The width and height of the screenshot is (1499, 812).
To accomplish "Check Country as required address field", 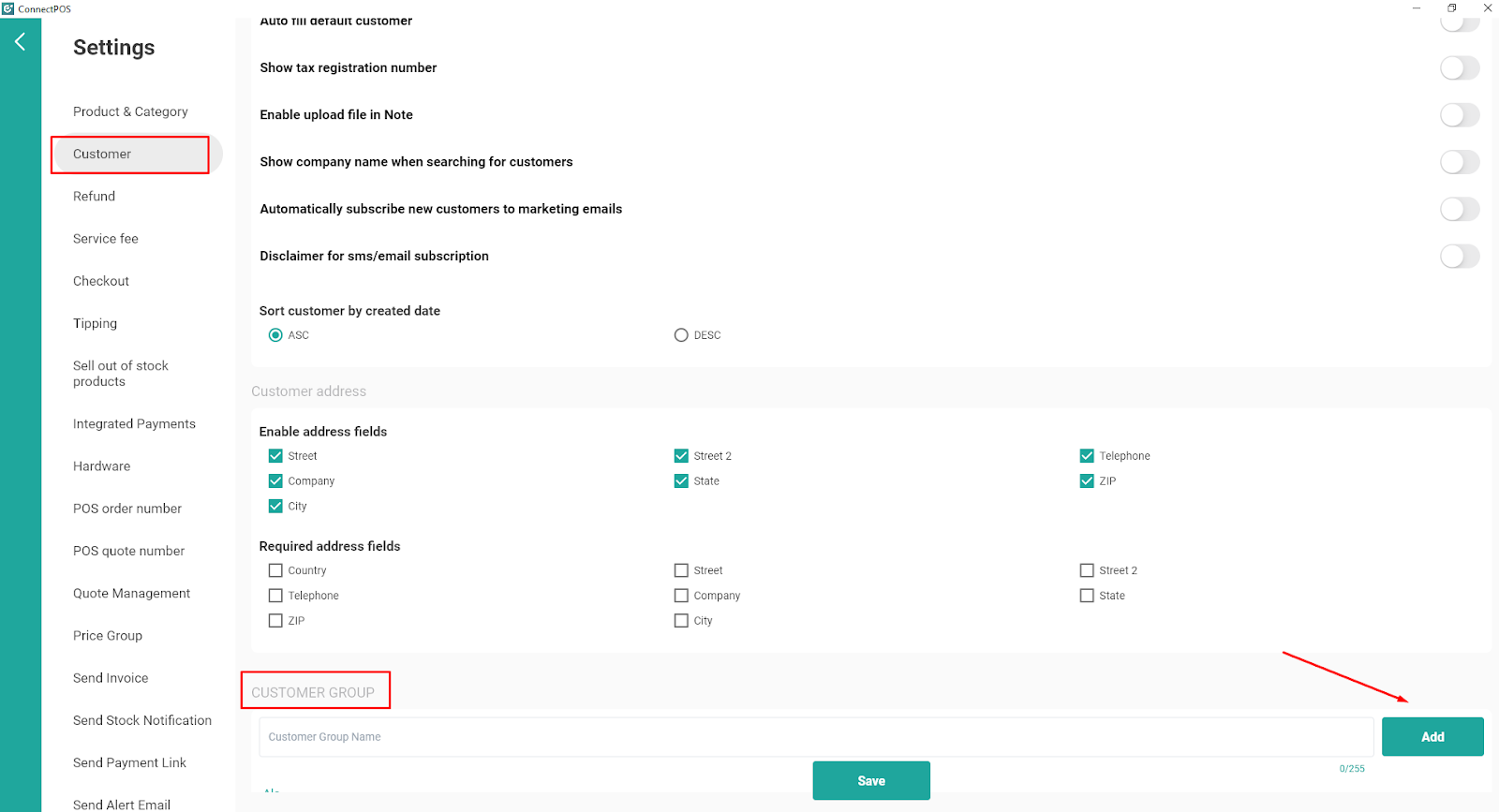I will point(275,570).
